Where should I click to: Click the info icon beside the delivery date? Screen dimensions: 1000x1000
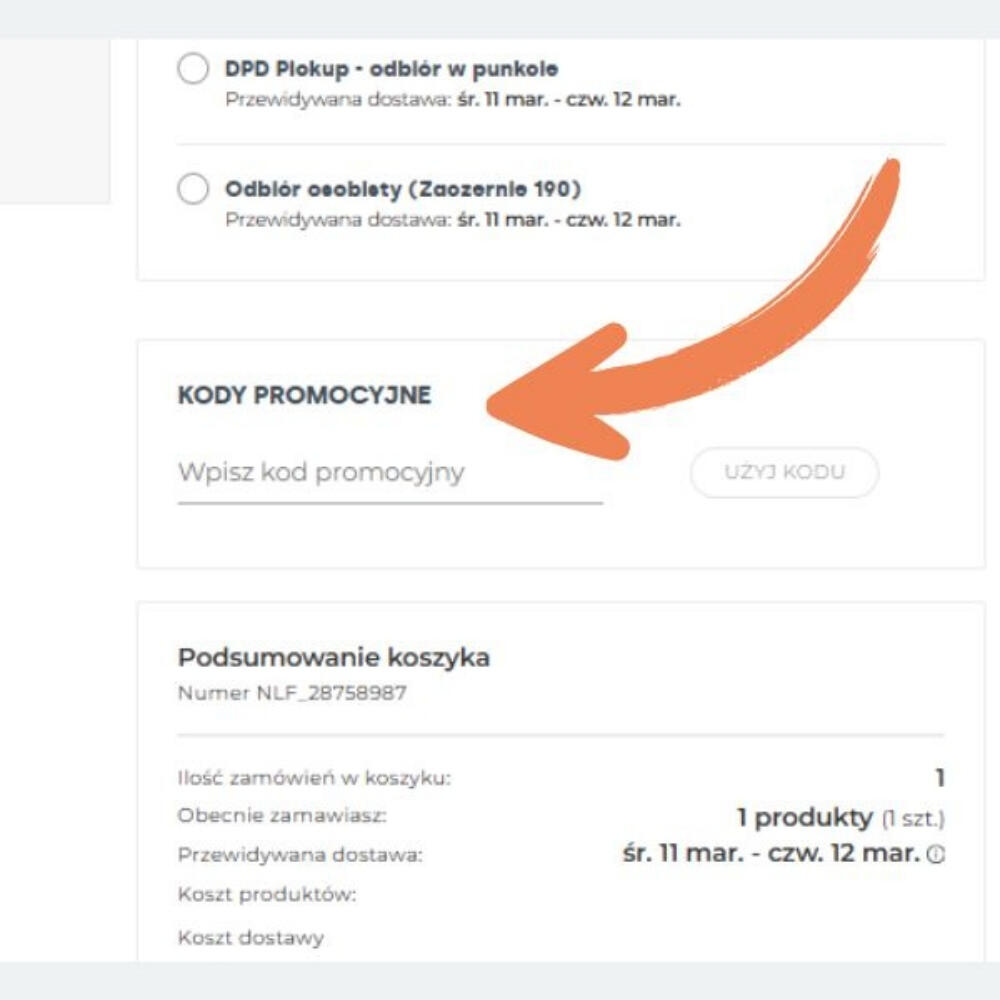(x=937, y=855)
